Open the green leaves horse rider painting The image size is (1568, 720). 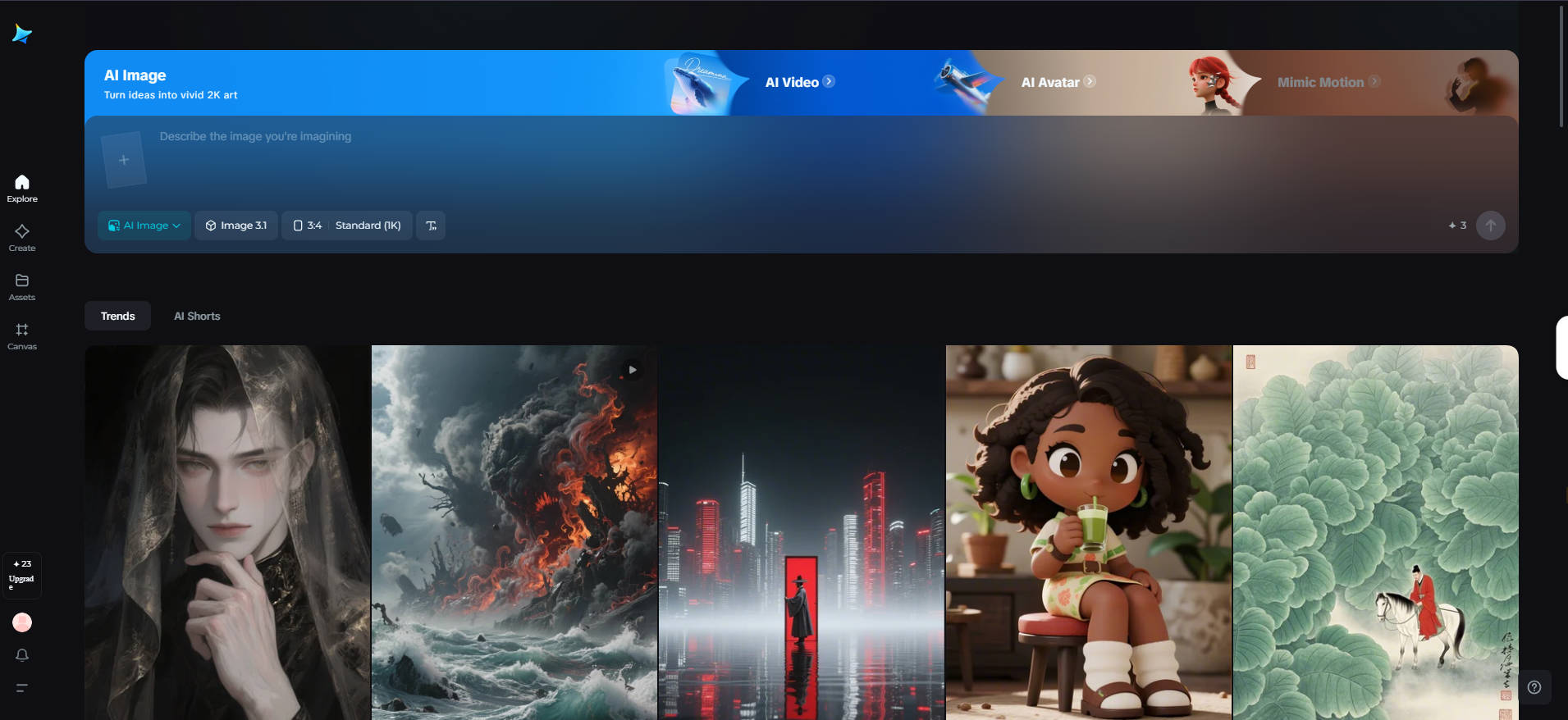[x=1376, y=532]
